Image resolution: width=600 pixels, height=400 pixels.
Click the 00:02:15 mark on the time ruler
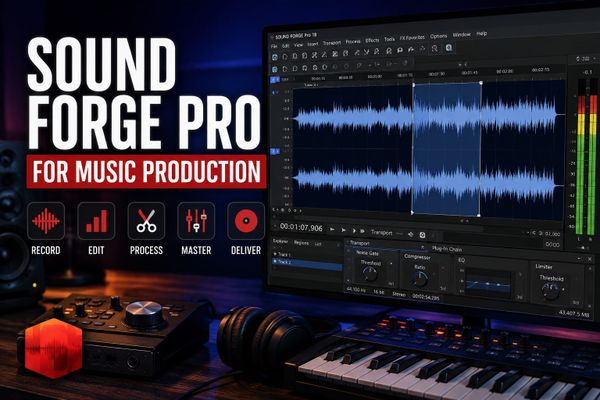click(540, 70)
